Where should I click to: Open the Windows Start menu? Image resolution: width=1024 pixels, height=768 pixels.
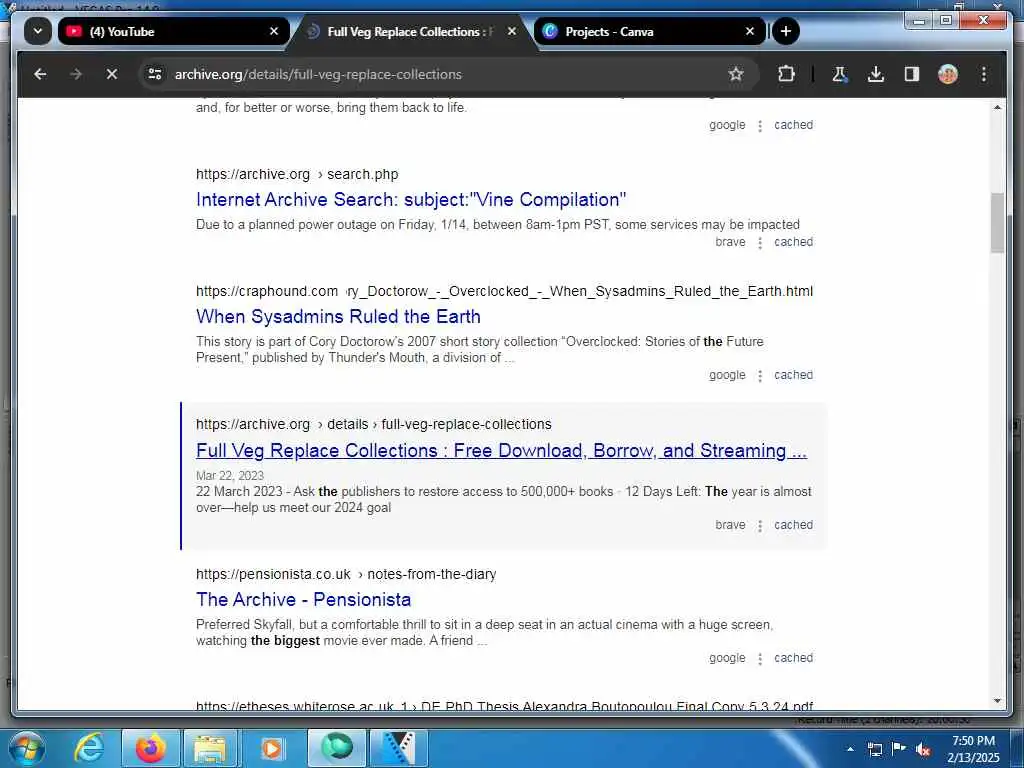tap(26, 748)
